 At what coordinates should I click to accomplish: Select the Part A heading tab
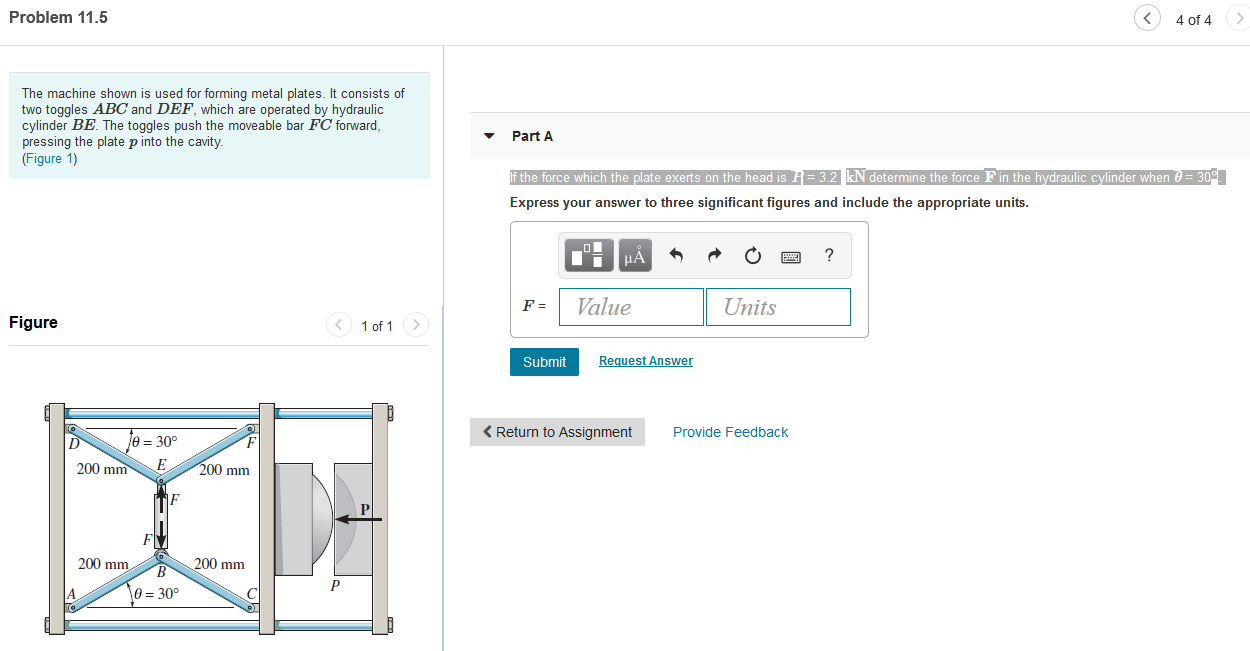click(531, 135)
